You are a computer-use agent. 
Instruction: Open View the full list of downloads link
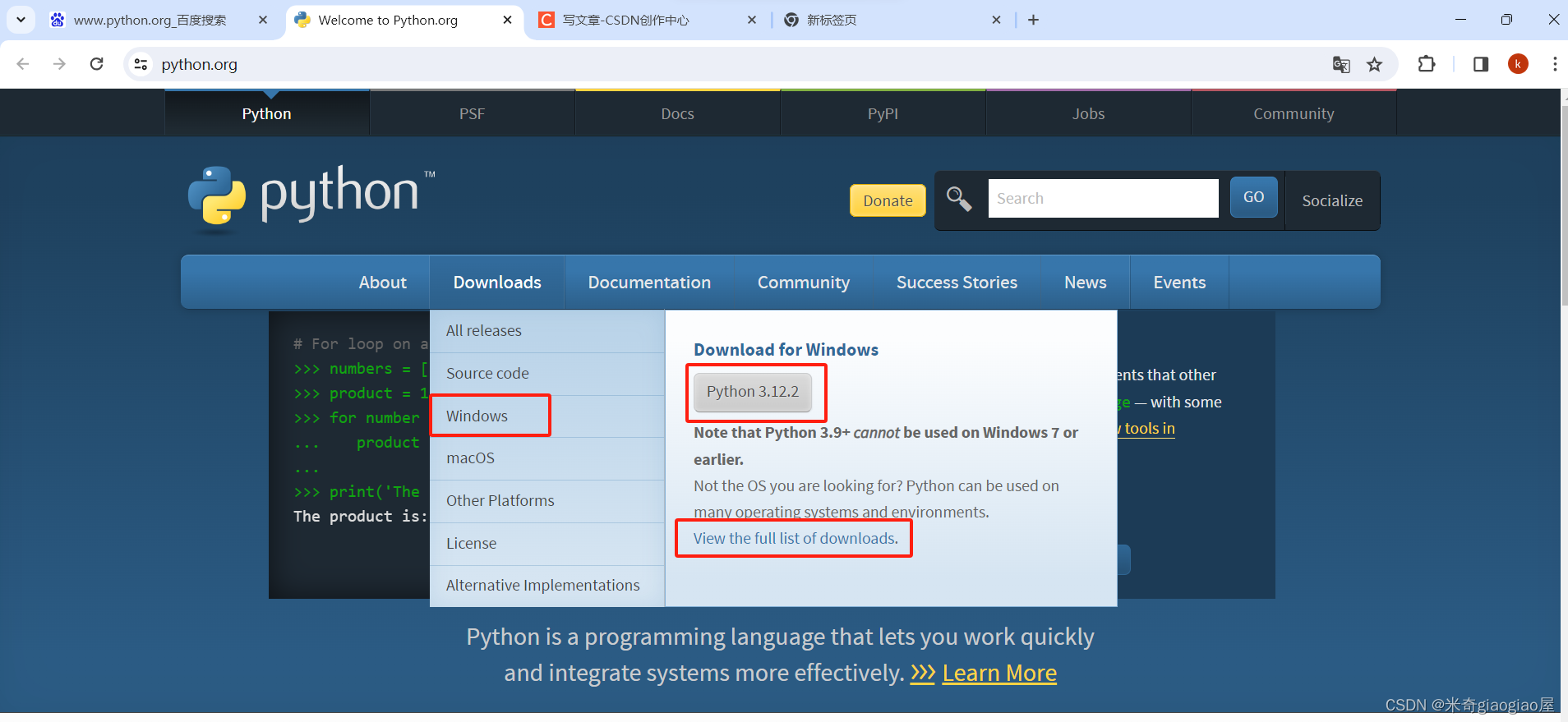(796, 539)
